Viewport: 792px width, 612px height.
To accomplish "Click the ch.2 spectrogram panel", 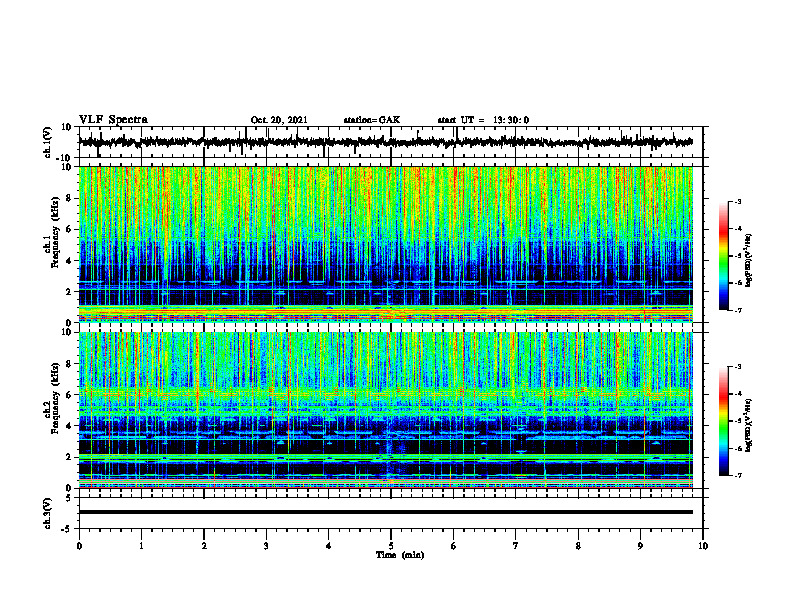I will click(x=385, y=410).
